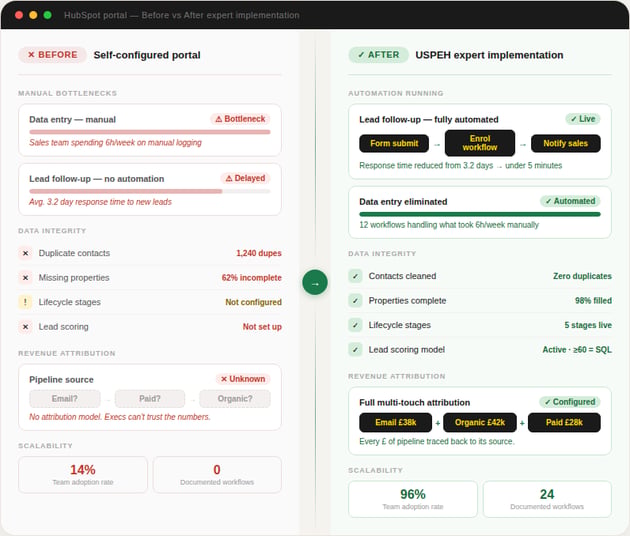Click the red Data entry manual progress bar

click(x=150, y=132)
